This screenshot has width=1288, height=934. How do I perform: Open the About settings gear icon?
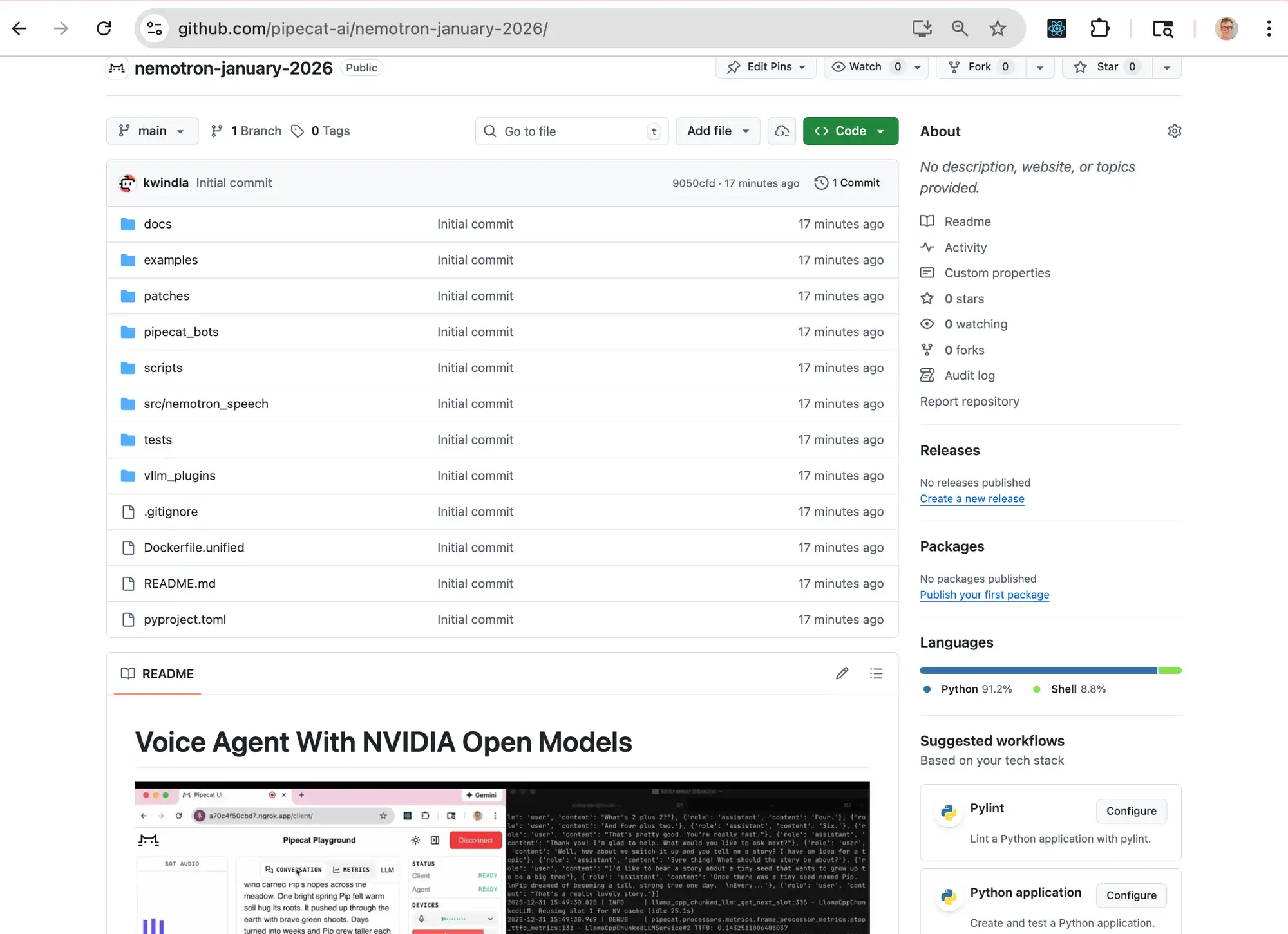point(1174,131)
